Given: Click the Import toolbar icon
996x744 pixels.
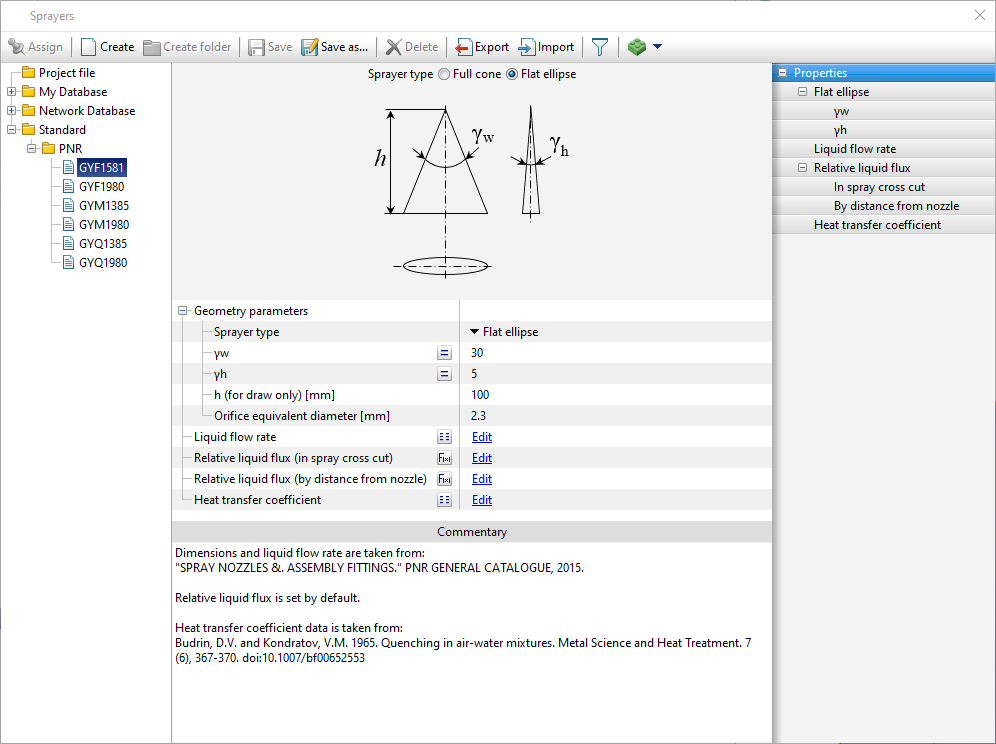Looking at the screenshot, I should pos(527,47).
